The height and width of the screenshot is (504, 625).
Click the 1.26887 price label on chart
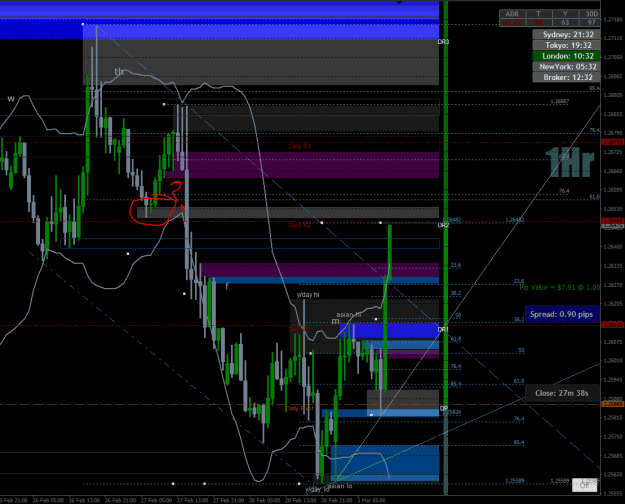(x=560, y=101)
